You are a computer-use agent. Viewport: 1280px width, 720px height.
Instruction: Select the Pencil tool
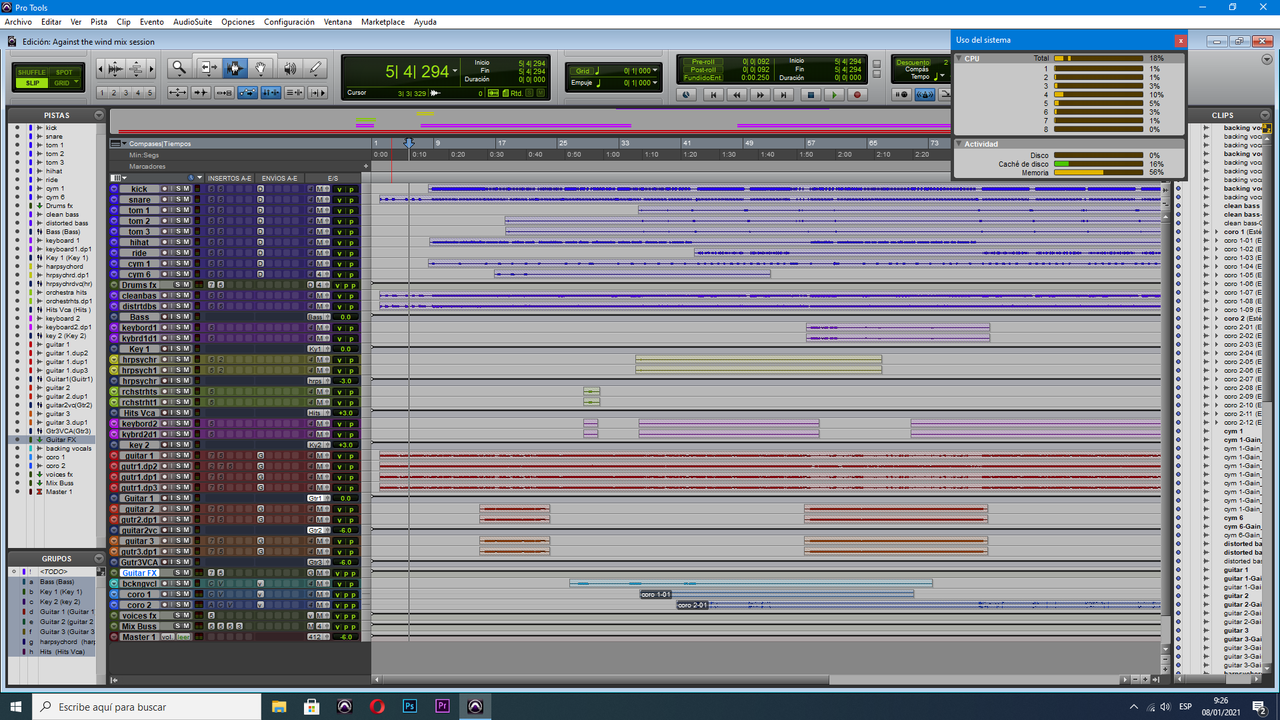point(315,68)
